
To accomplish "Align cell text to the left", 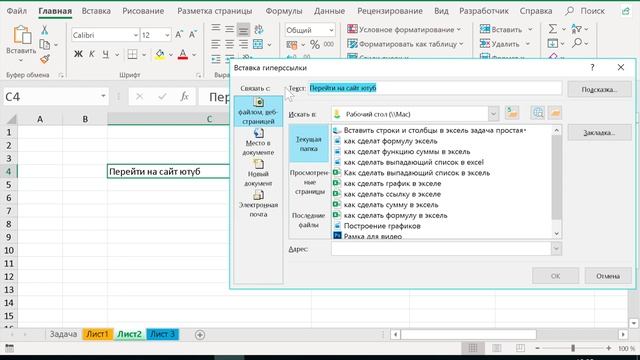I will tap(216, 44).
